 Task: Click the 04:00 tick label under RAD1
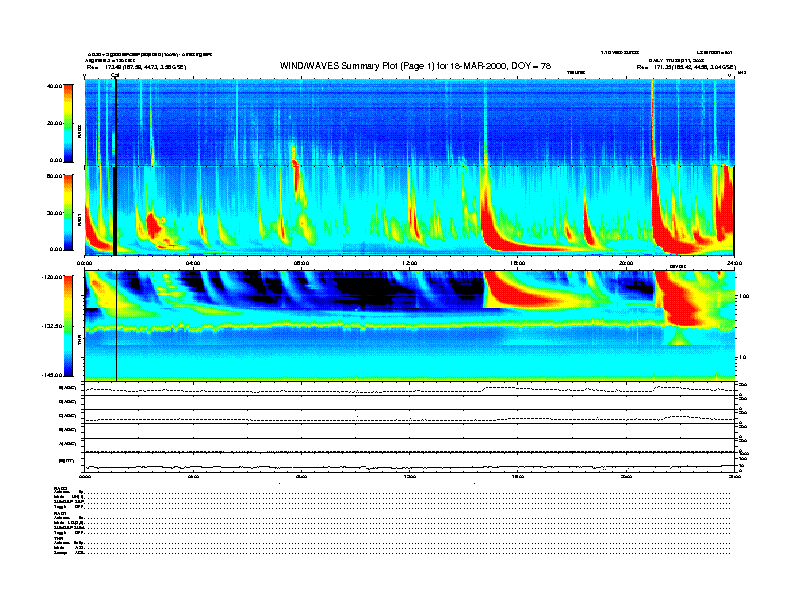[193, 263]
